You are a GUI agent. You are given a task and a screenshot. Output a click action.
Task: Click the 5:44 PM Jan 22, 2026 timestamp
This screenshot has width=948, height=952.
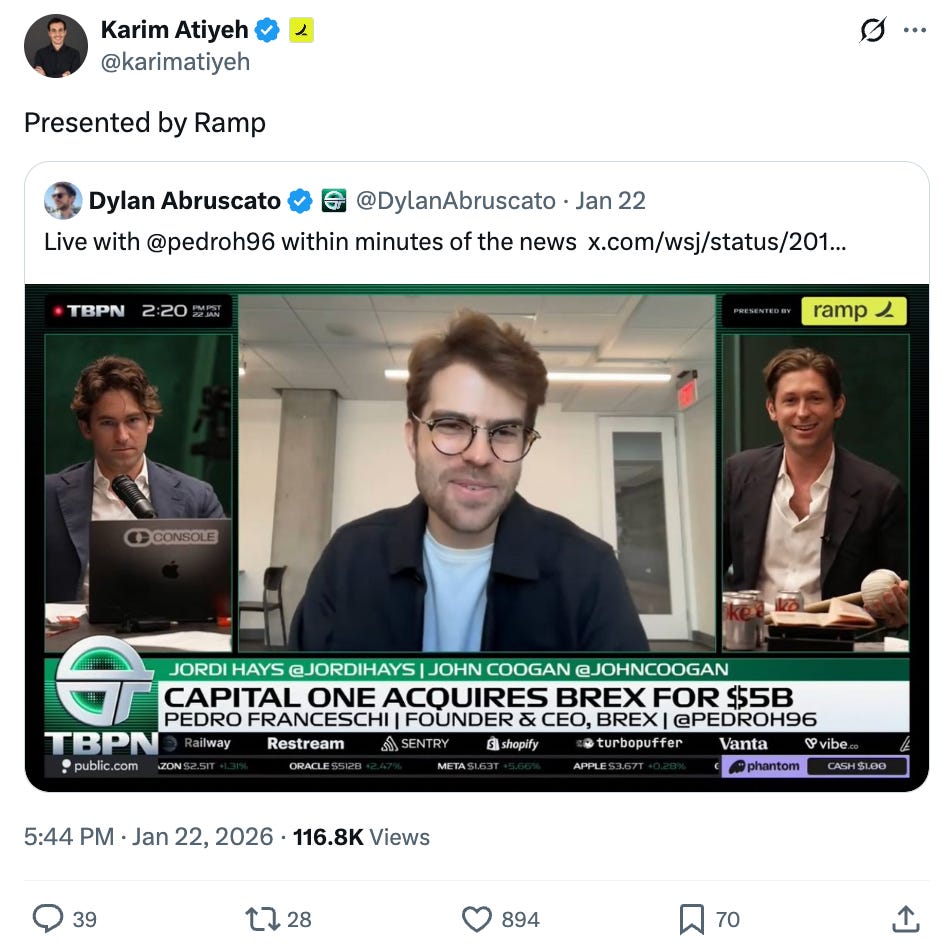[149, 837]
